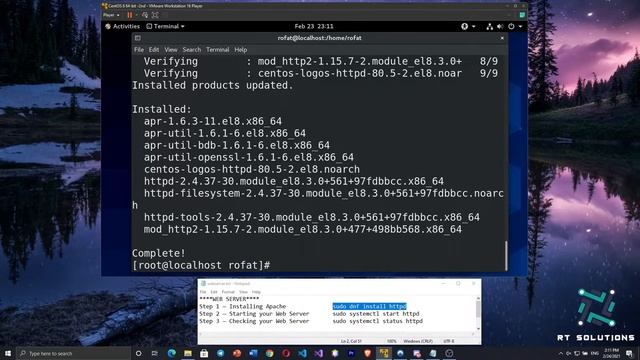The image size is (640, 360).
Task: Click 'apr-util-bdb-1.6.1-6.el8.x86_64' line
Action: click(237, 145)
